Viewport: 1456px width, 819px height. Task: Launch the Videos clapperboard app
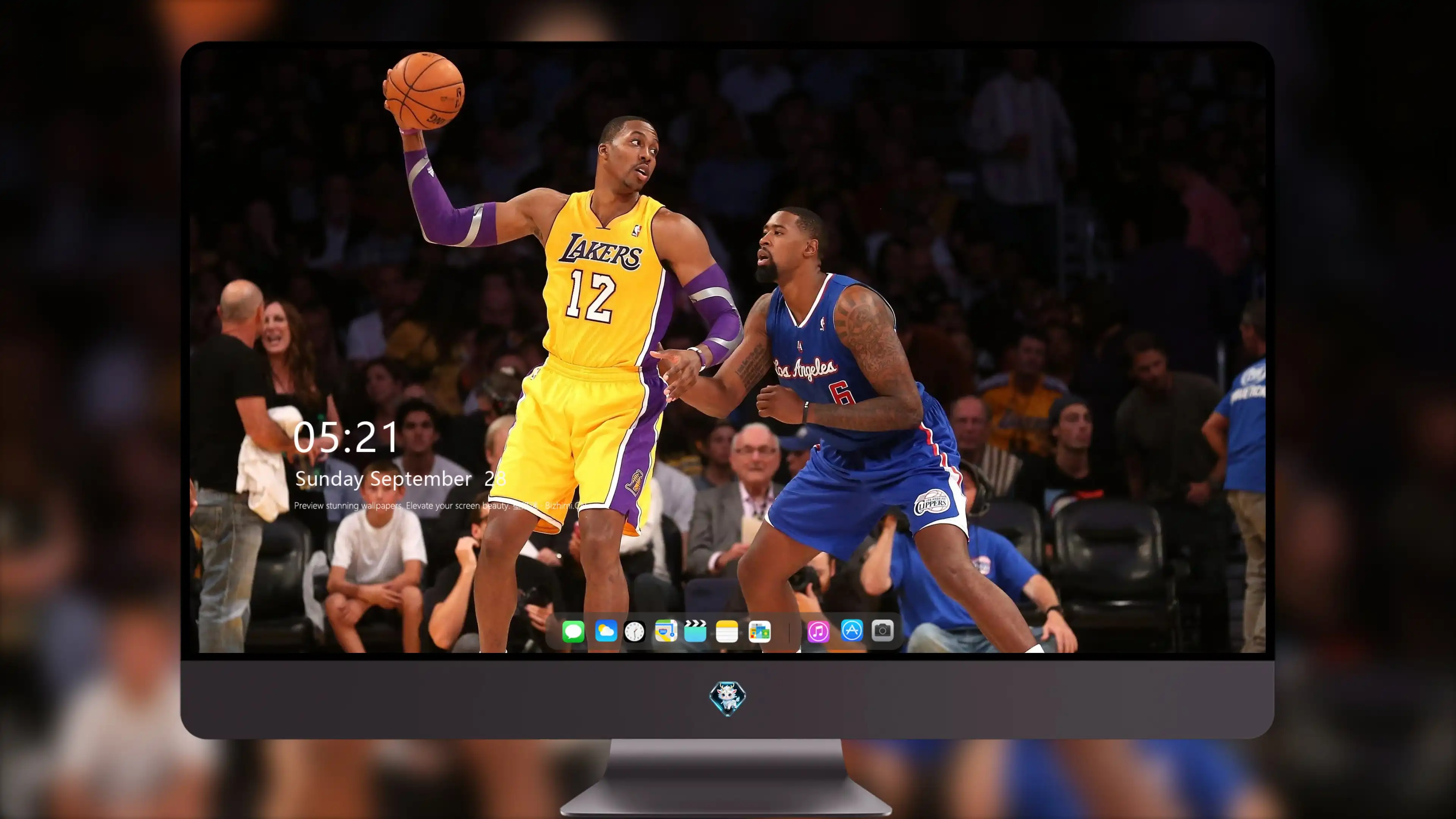pyautogui.click(x=695, y=631)
